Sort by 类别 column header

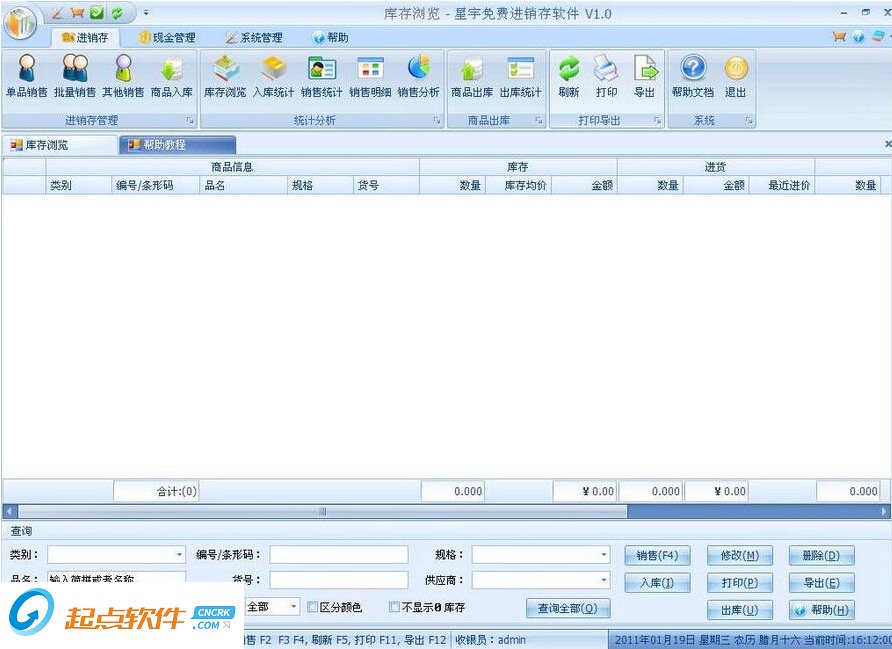79,185
